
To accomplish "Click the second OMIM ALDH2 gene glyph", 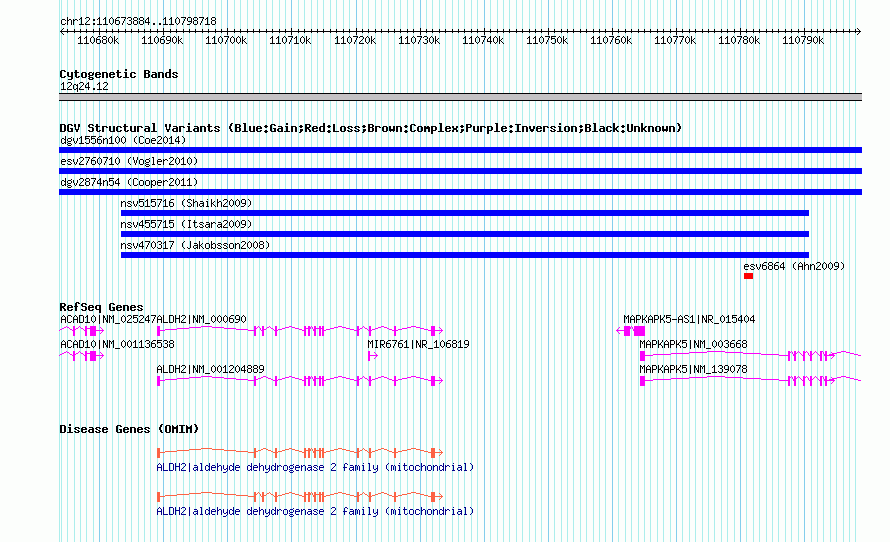I will tap(300, 497).
